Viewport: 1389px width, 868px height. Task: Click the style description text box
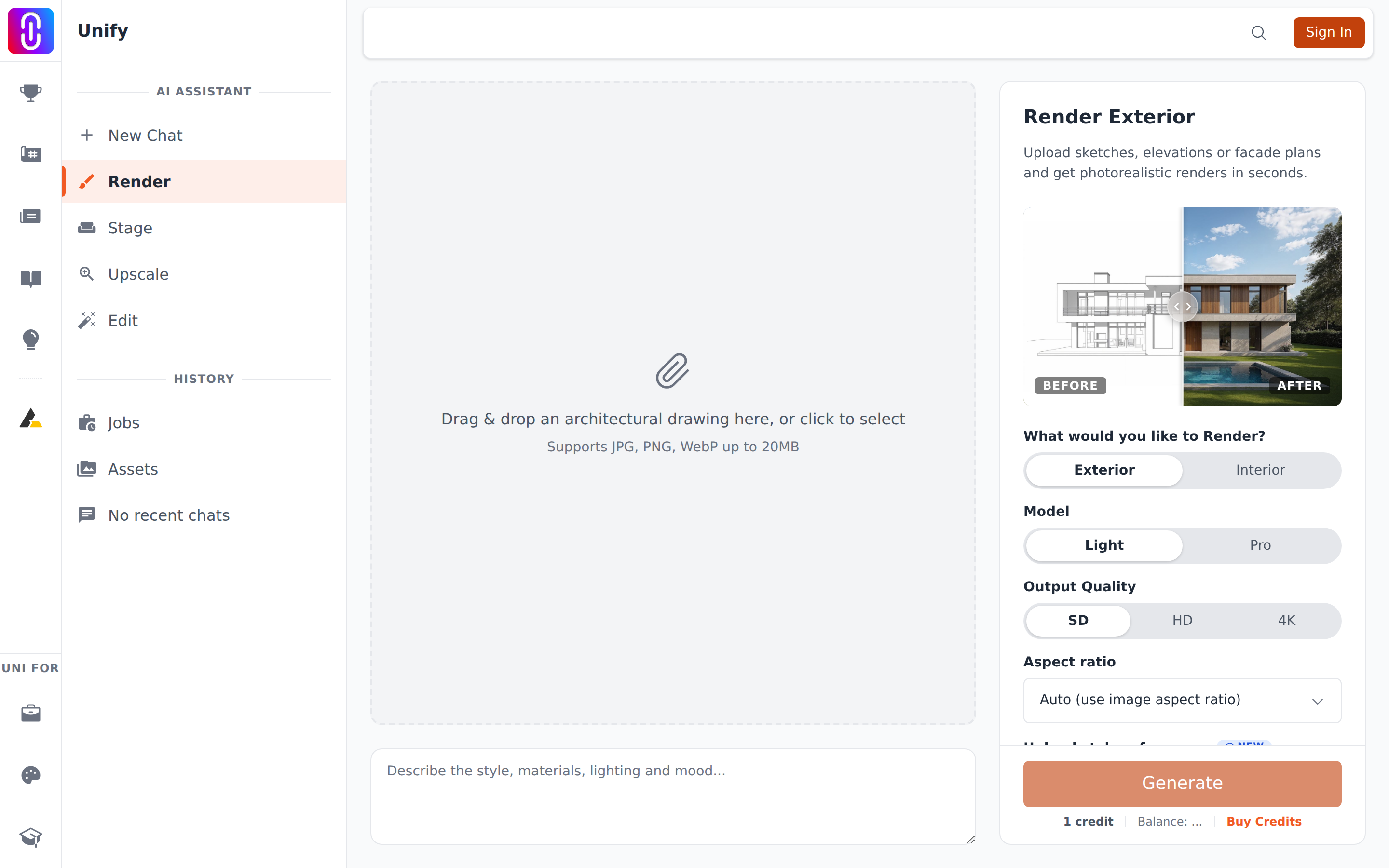click(x=673, y=796)
